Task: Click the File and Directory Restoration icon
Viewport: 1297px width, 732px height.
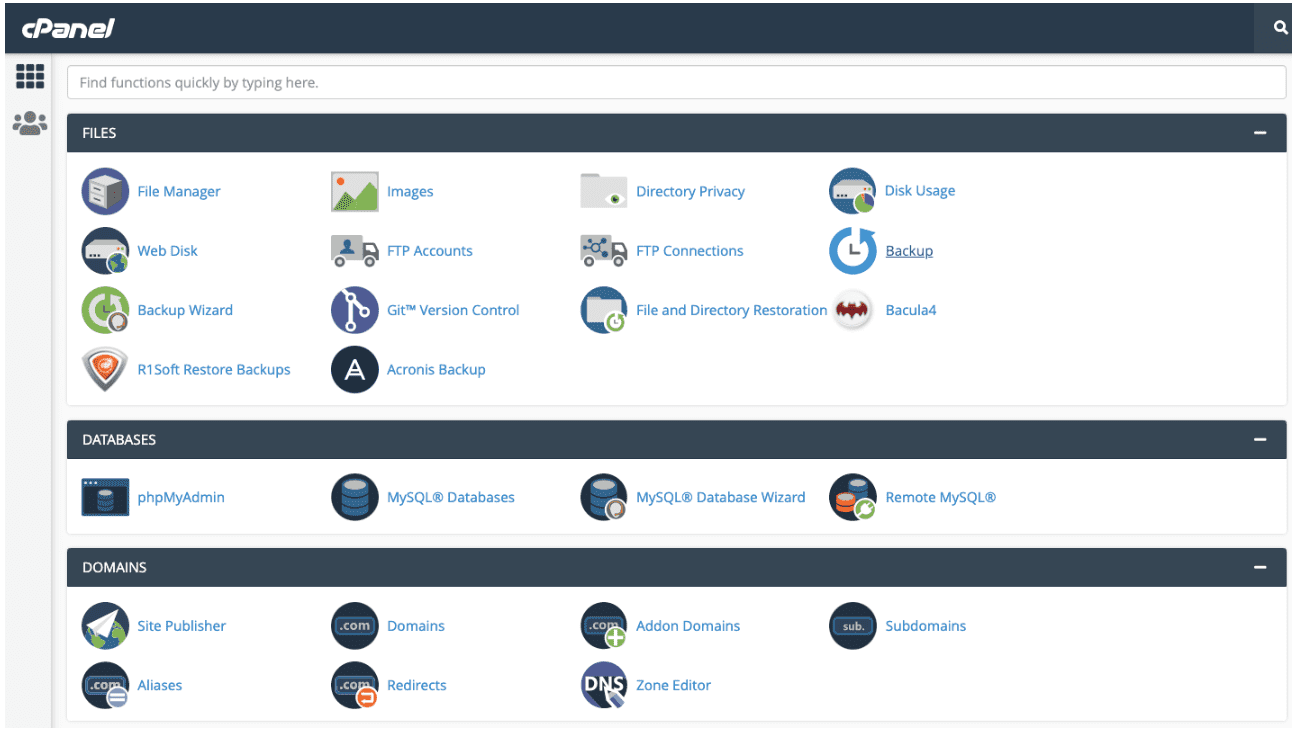Action: point(604,310)
